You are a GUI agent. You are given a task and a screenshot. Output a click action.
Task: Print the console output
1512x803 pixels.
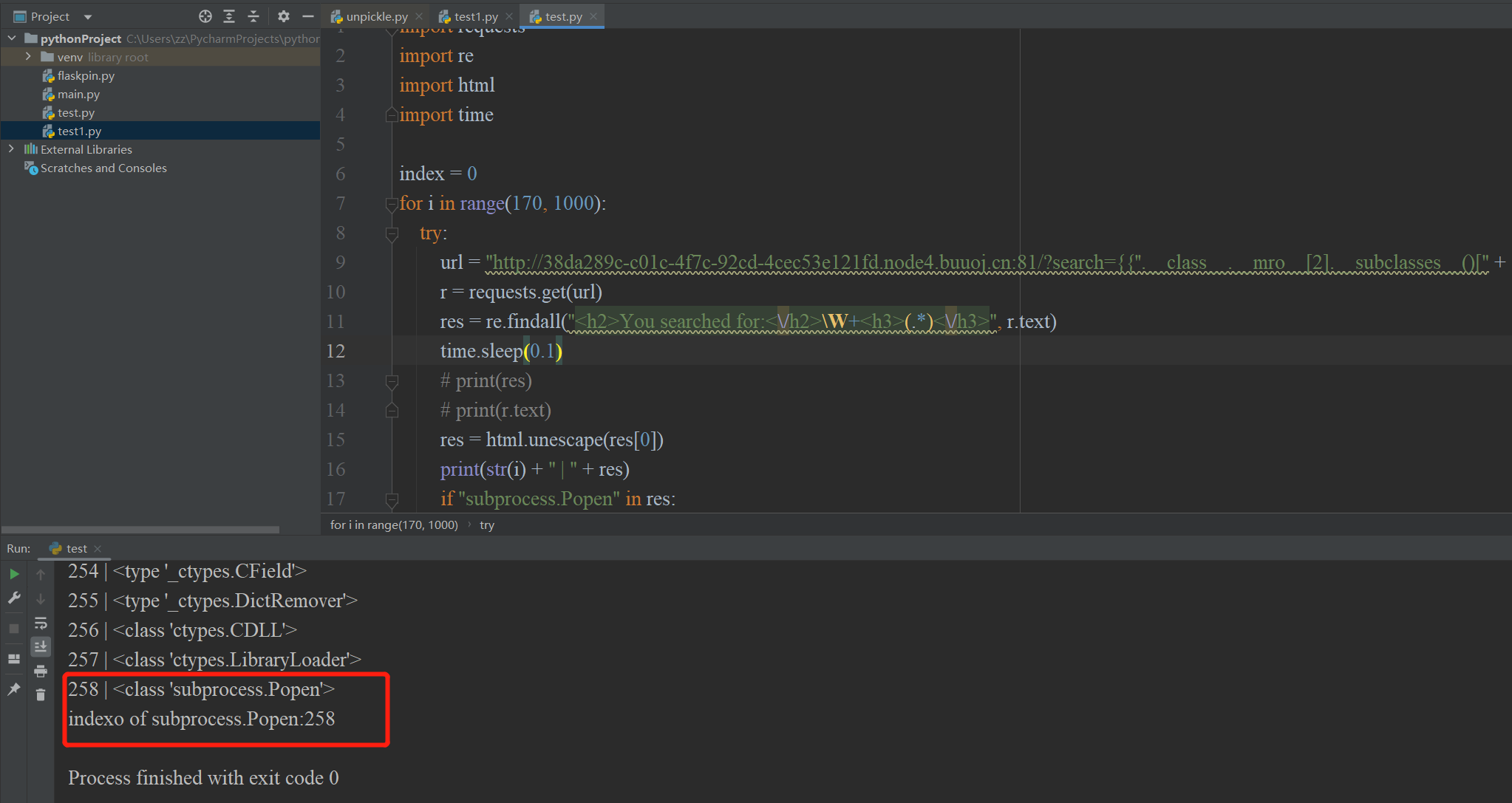pos(41,671)
